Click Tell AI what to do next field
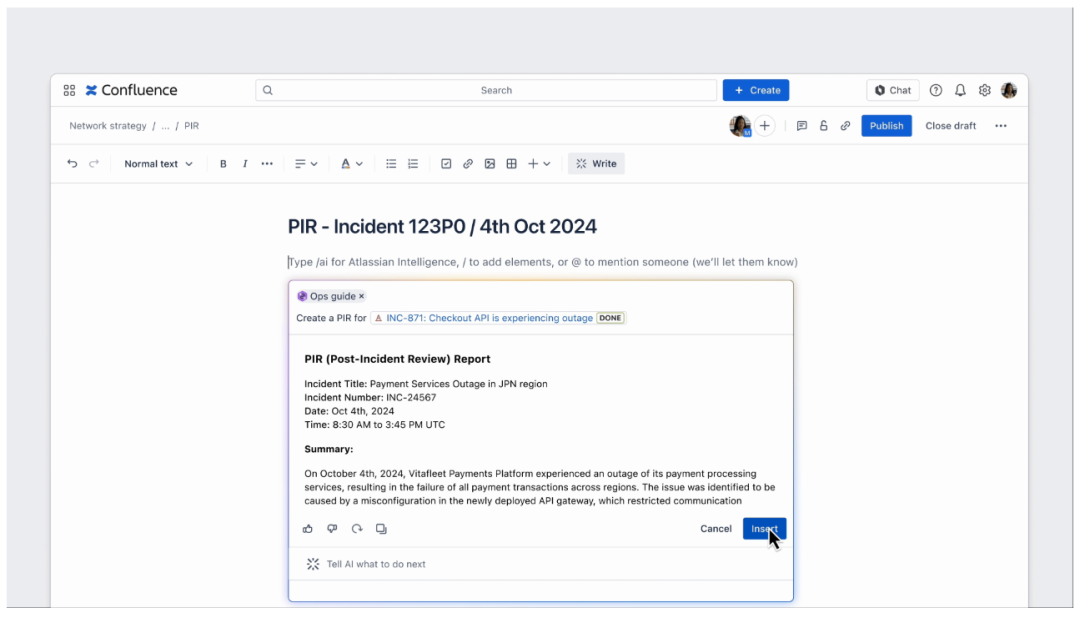The image size is (1080, 618). [x=541, y=564]
